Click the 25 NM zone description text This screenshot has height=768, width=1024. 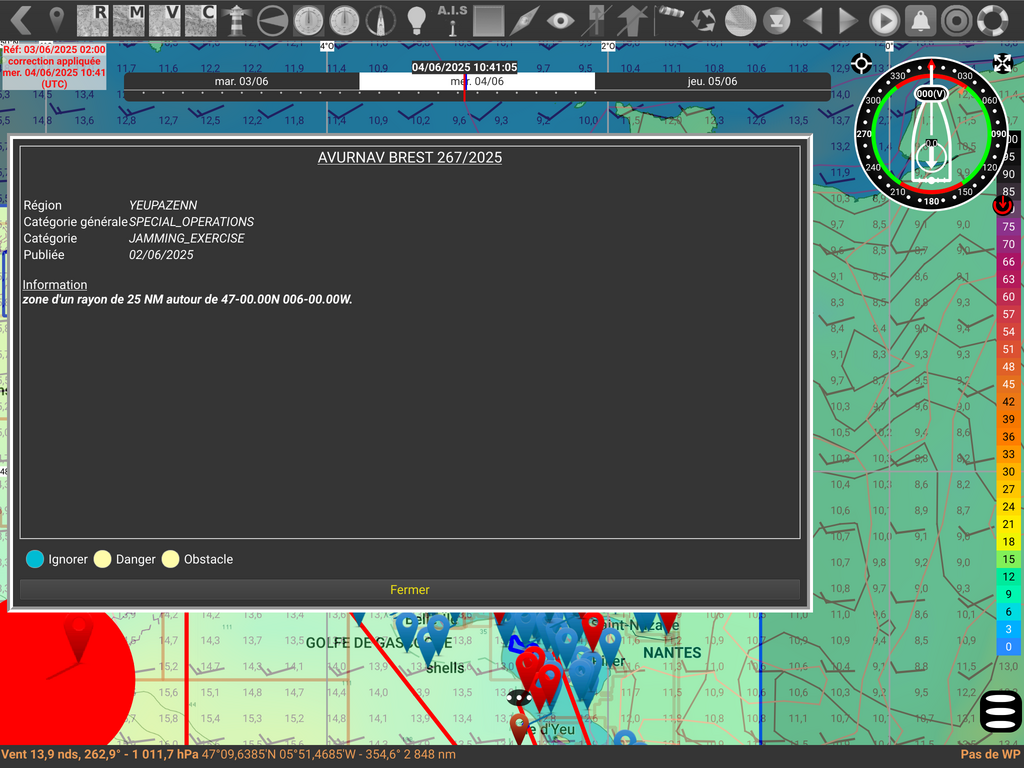click(187, 300)
